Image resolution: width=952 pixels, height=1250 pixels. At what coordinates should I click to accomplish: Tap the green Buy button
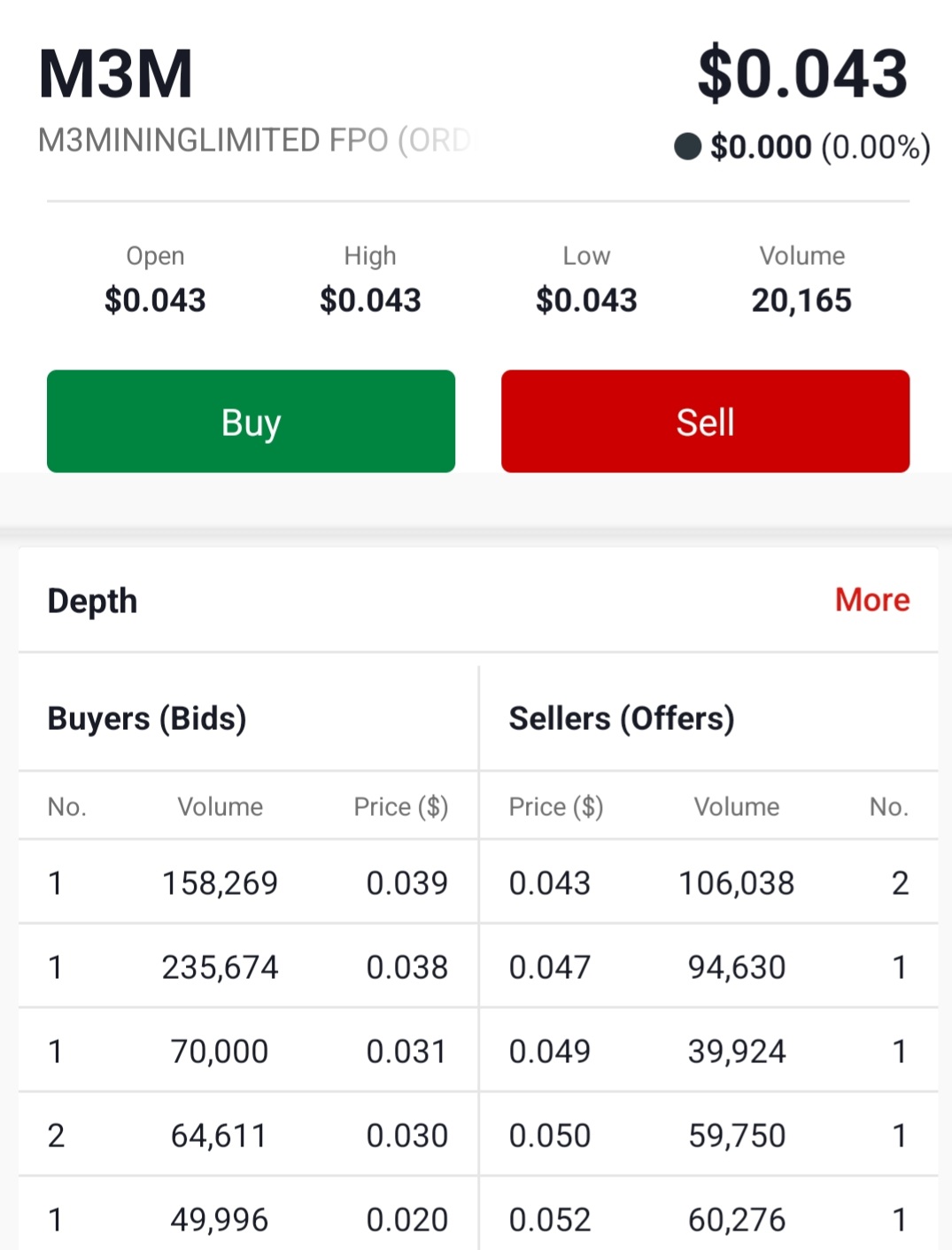tap(251, 421)
